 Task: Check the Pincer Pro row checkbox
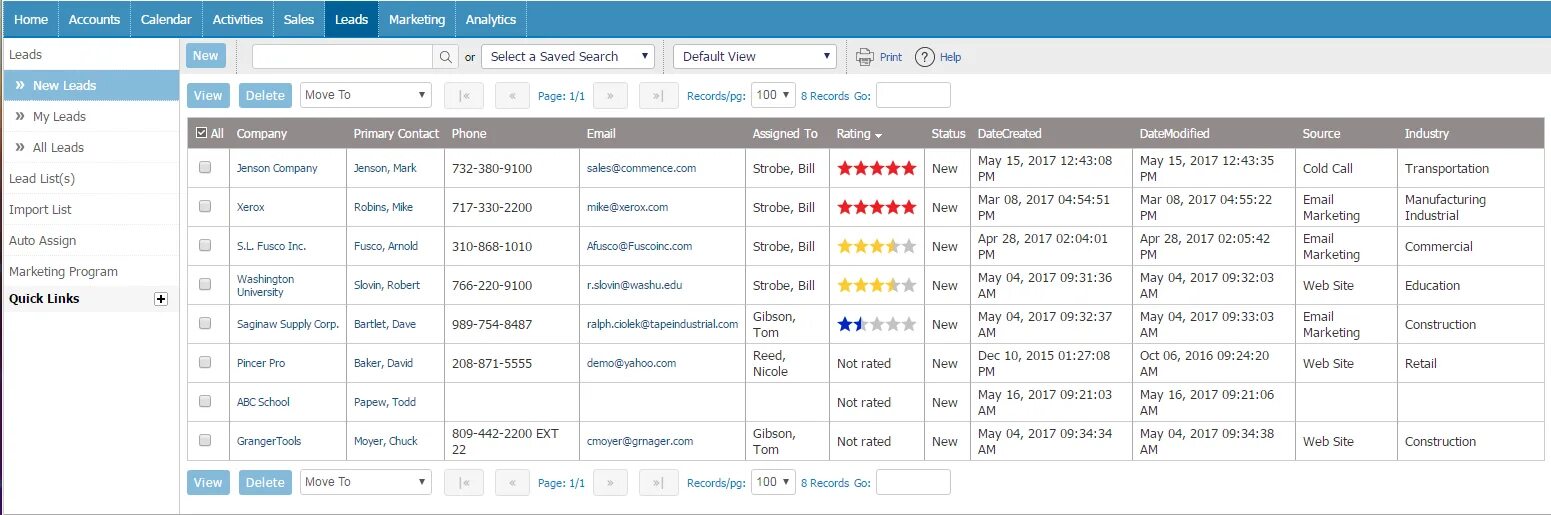(x=205, y=362)
